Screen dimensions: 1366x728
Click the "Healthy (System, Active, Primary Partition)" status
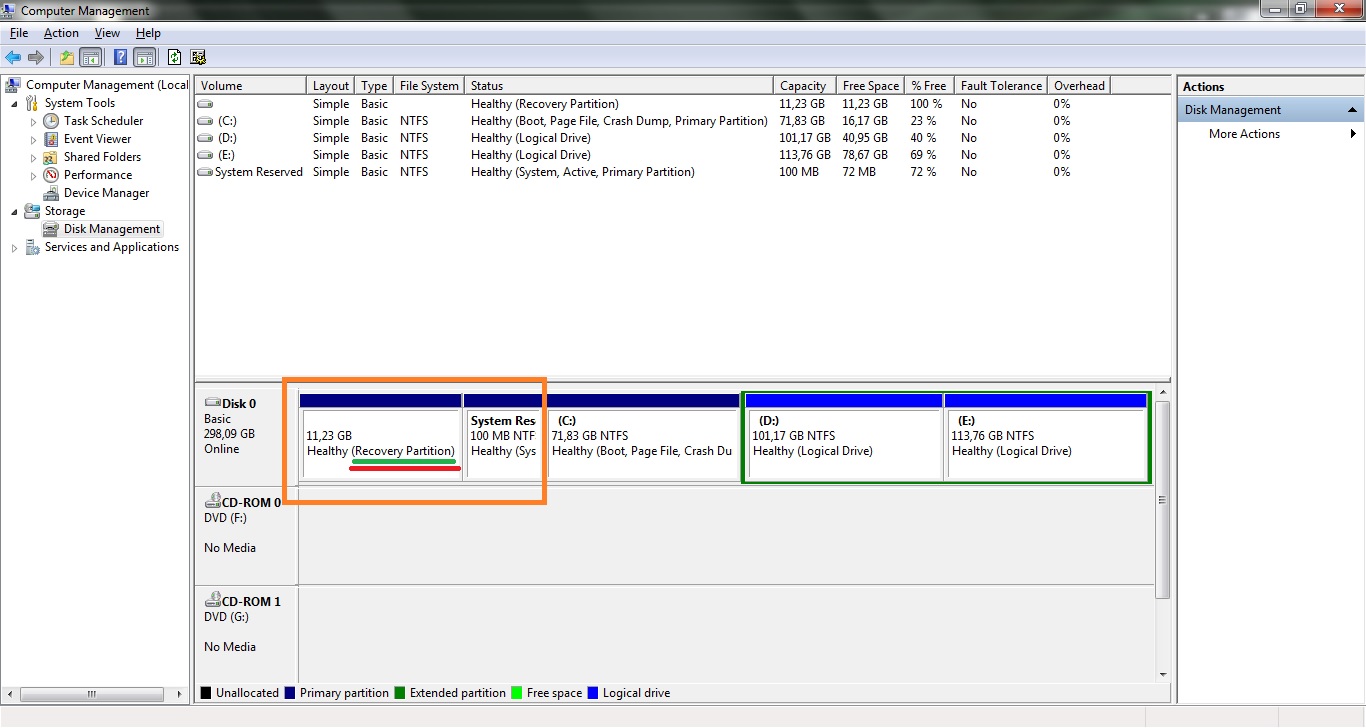tap(583, 172)
